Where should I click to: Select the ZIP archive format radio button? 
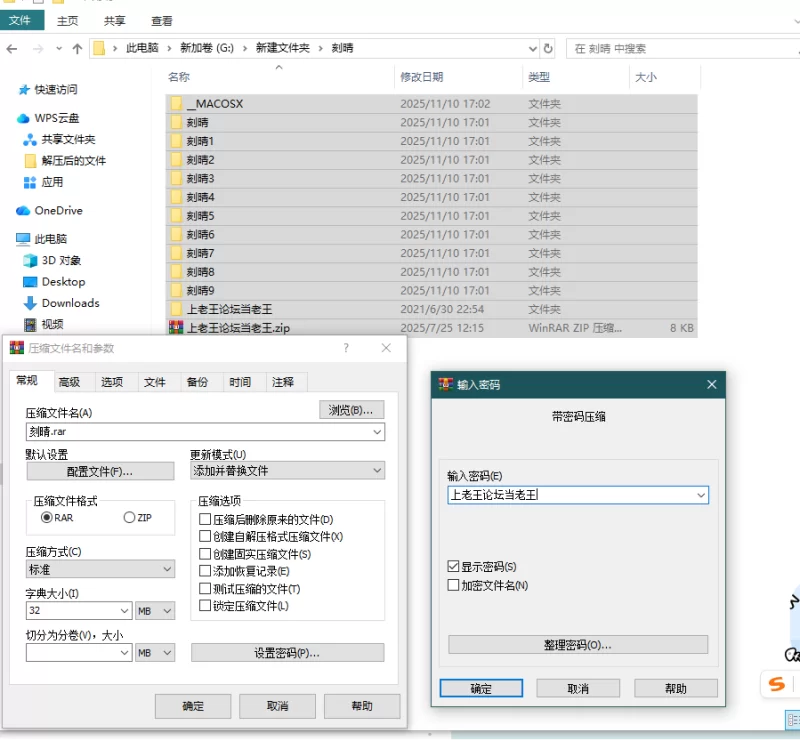[x=129, y=518]
